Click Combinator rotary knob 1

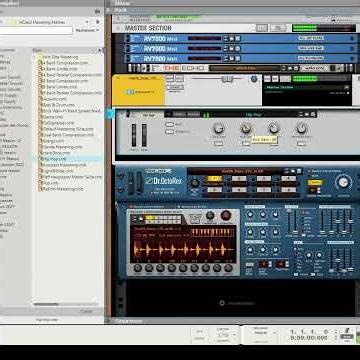218,128
